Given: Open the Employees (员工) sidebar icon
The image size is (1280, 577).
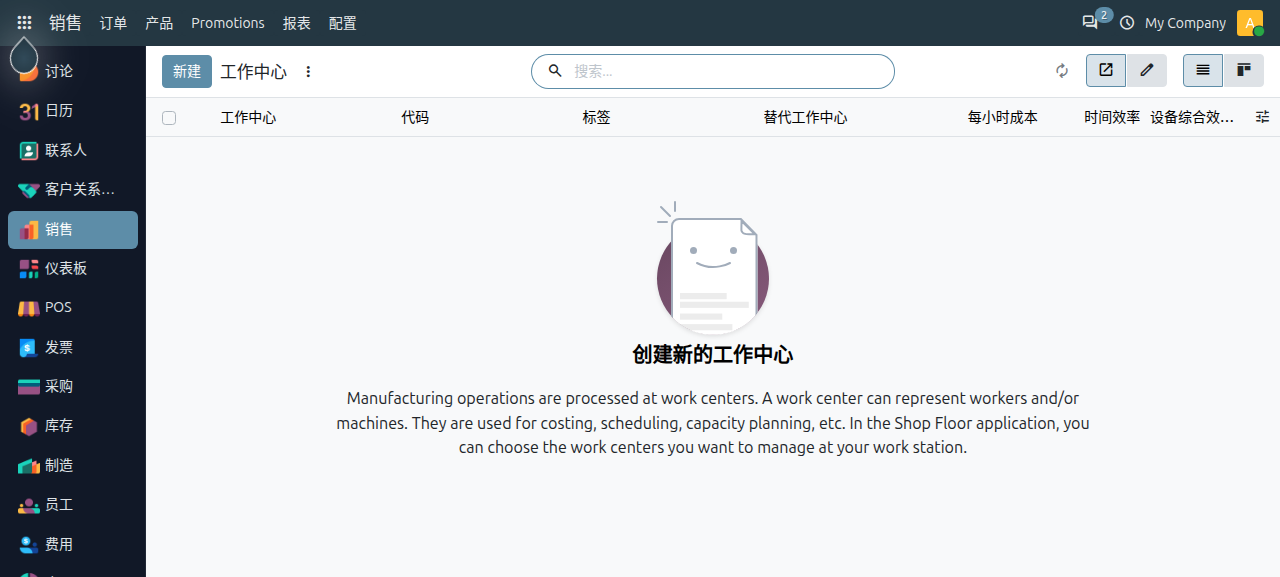Looking at the screenshot, I should click(x=29, y=506).
